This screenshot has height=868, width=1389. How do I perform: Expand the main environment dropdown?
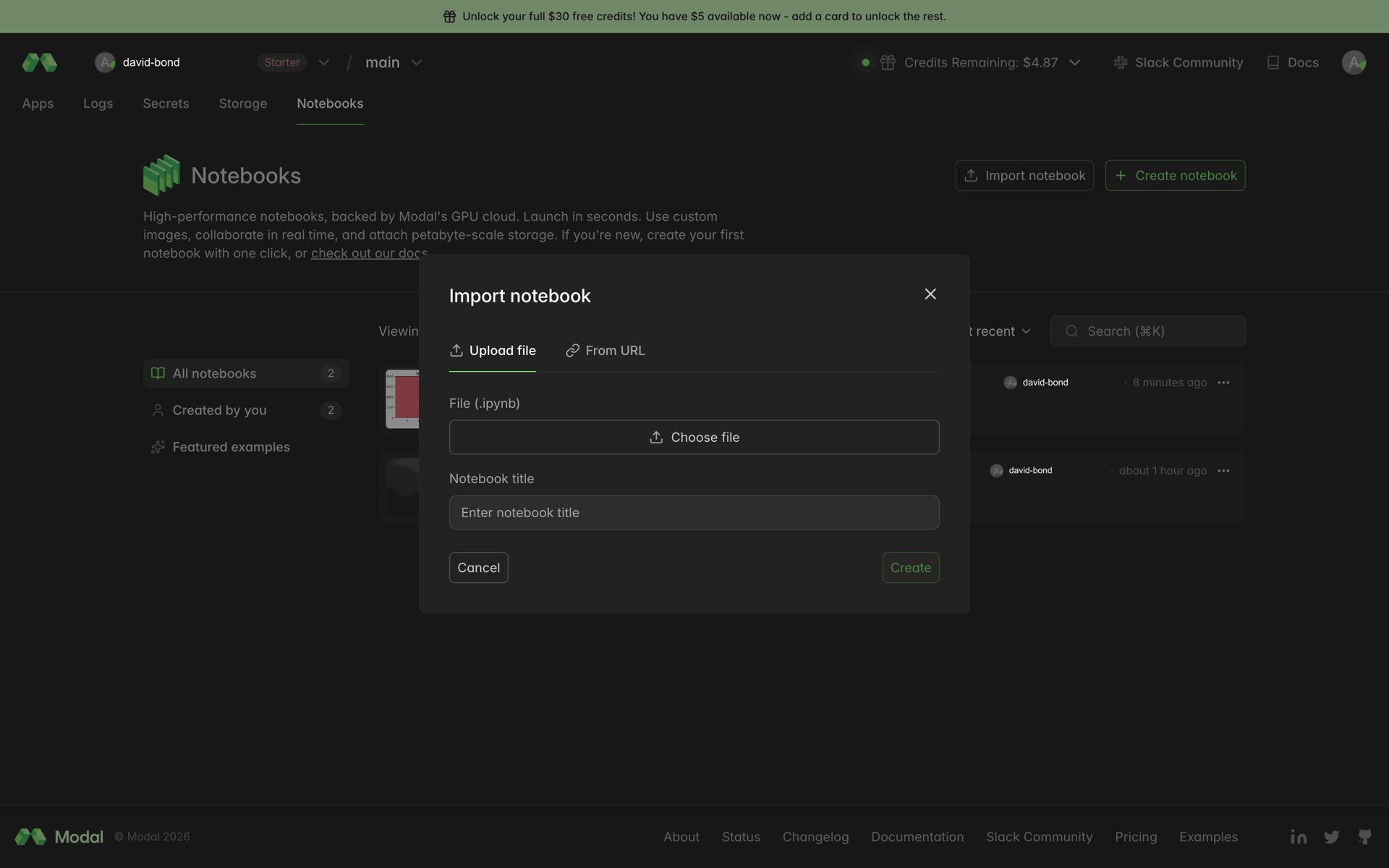[x=417, y=63]
